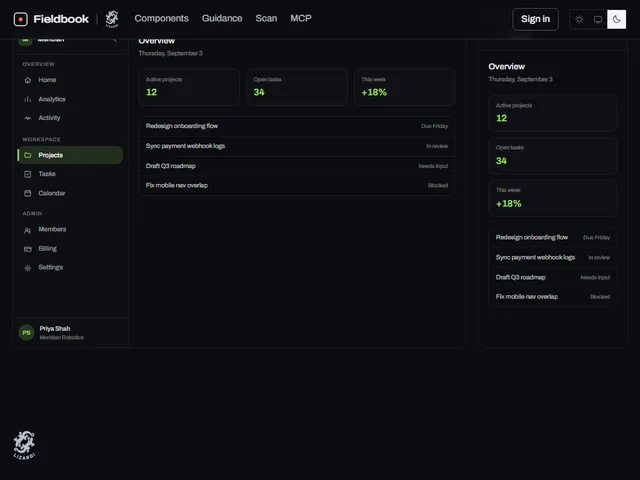Click the Members people icon
The height and width of the screenshot is (480, 640).
click(x=28, y=231)
